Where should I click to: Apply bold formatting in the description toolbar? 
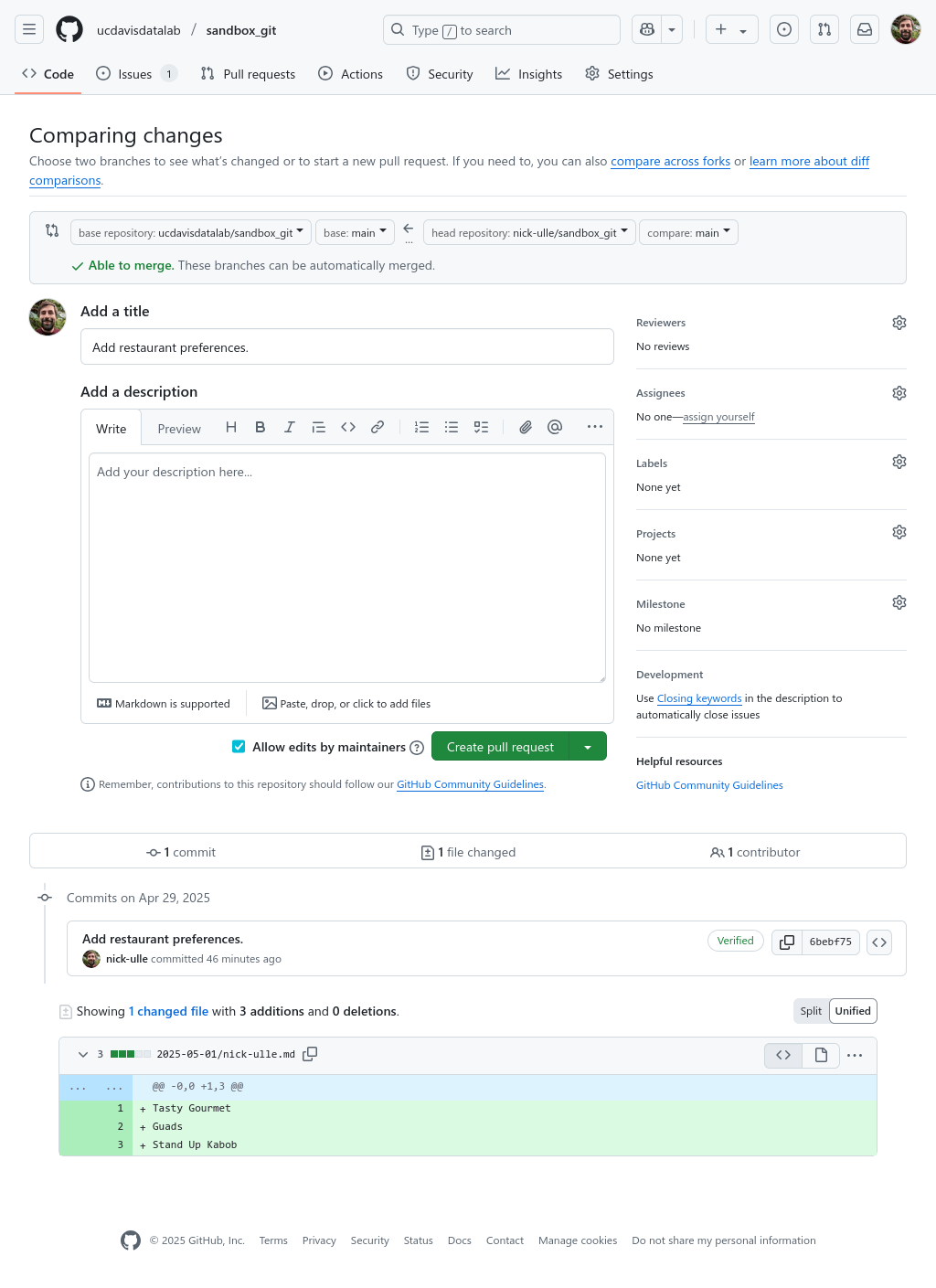[260, 427]
